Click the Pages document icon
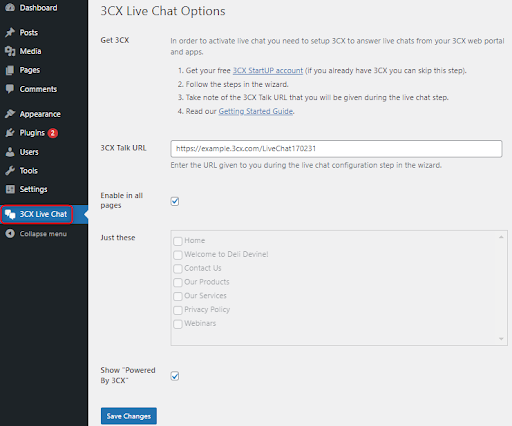 [10, 70]
